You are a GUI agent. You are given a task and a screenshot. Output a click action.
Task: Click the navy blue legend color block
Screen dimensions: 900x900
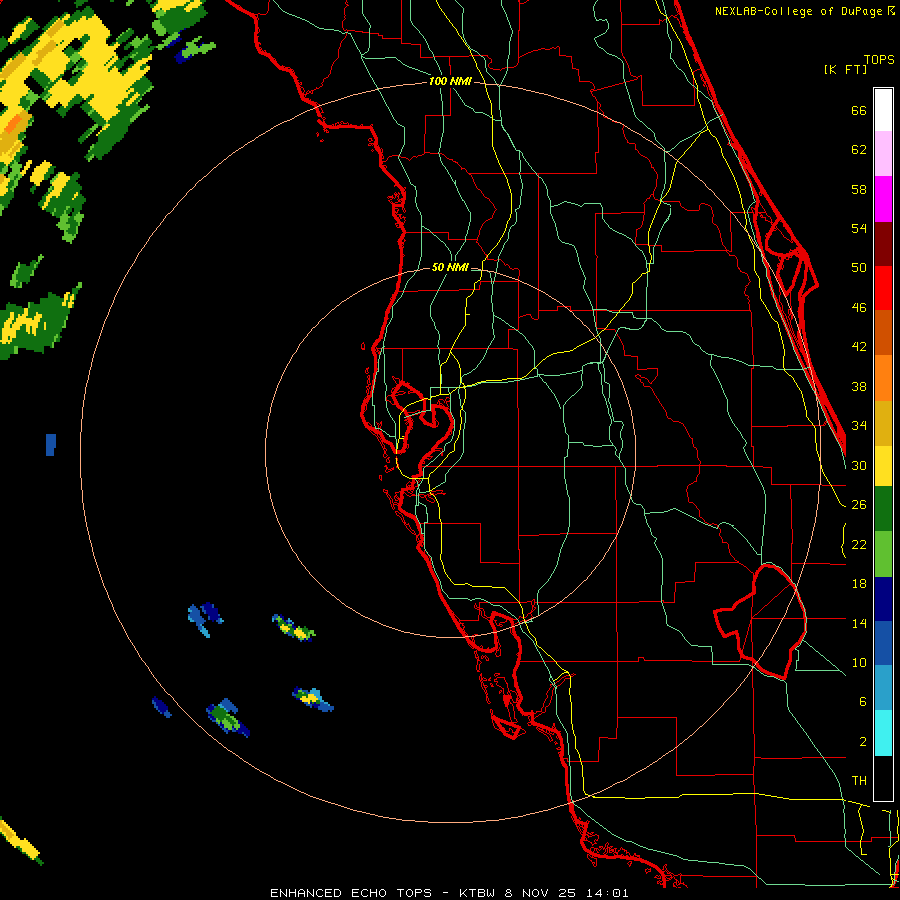point(883,599)
